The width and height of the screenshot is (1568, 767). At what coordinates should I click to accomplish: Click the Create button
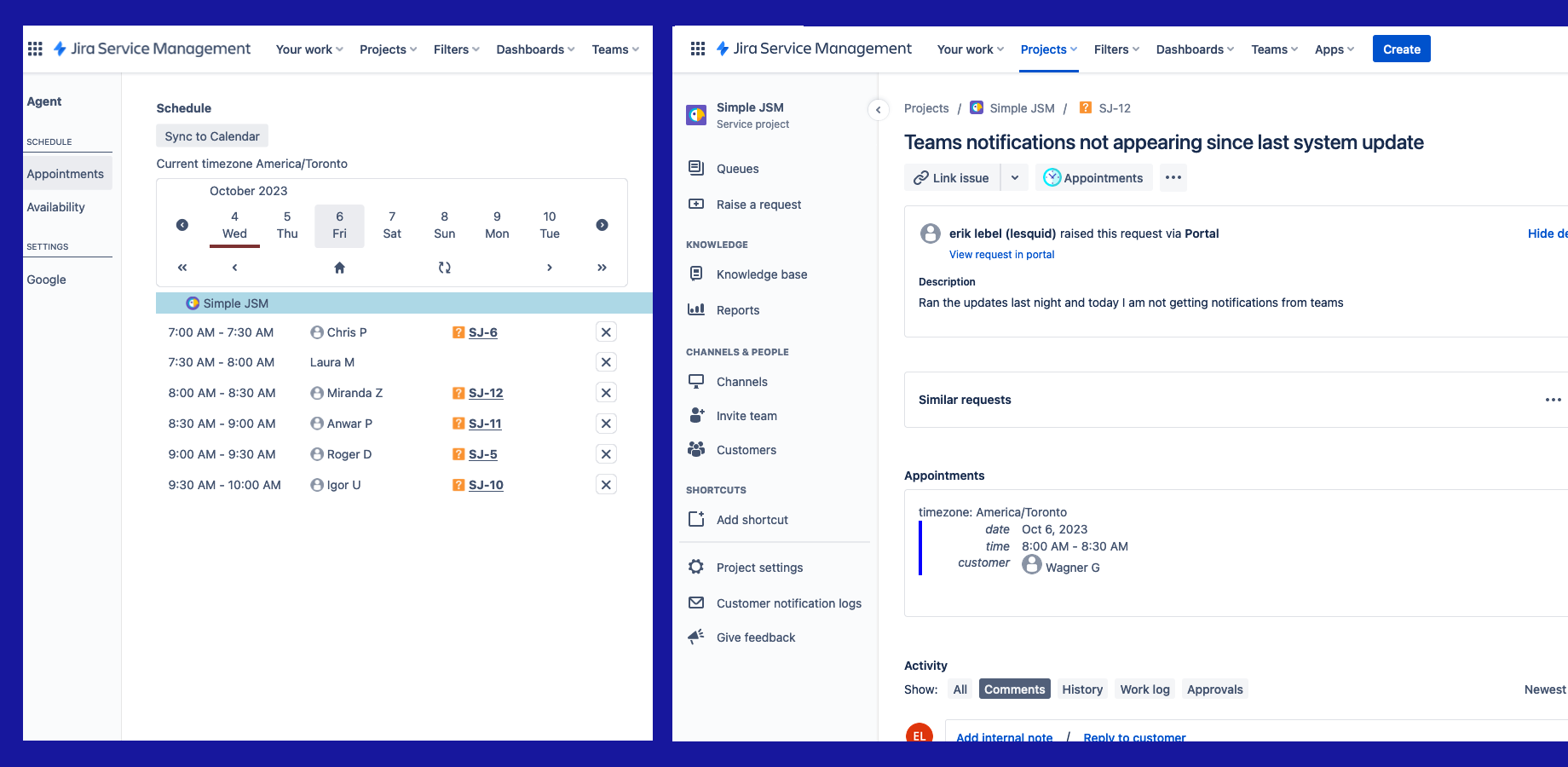tap(1402, 49)
